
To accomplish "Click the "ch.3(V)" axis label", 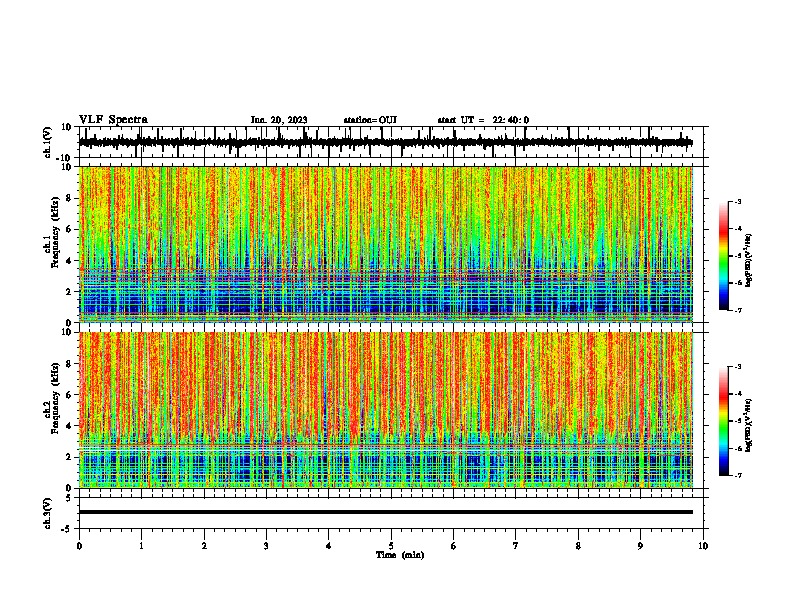I will (48, 513).
